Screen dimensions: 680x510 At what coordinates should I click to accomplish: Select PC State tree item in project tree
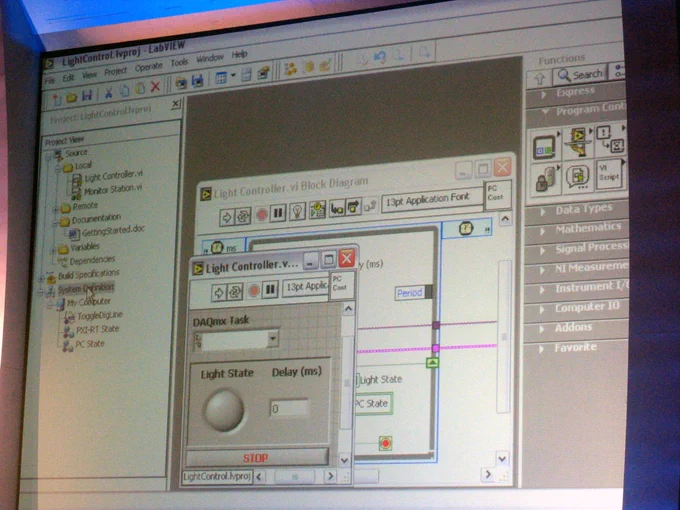(90, 344)
